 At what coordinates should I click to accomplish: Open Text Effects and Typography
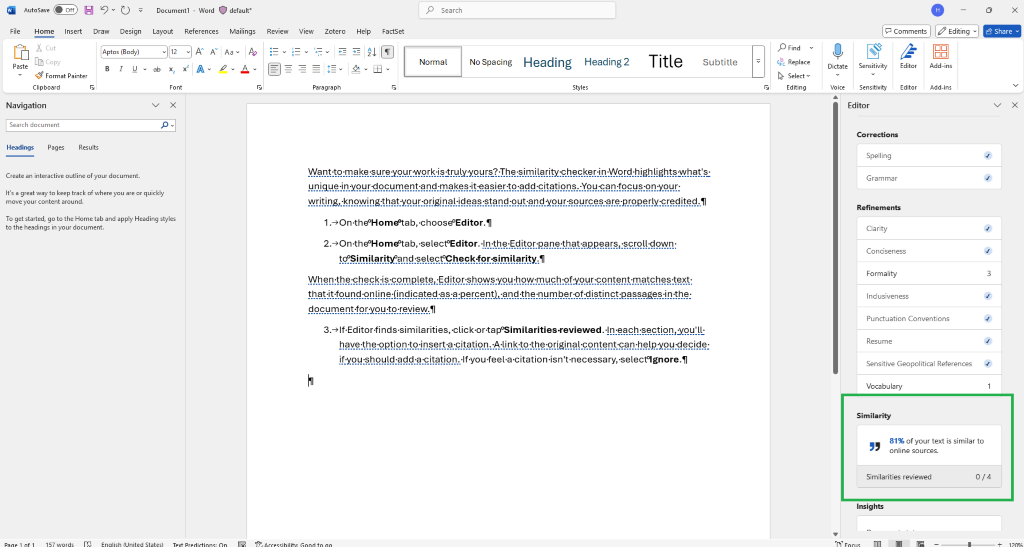pyautogui.click(x=202, y=69)
